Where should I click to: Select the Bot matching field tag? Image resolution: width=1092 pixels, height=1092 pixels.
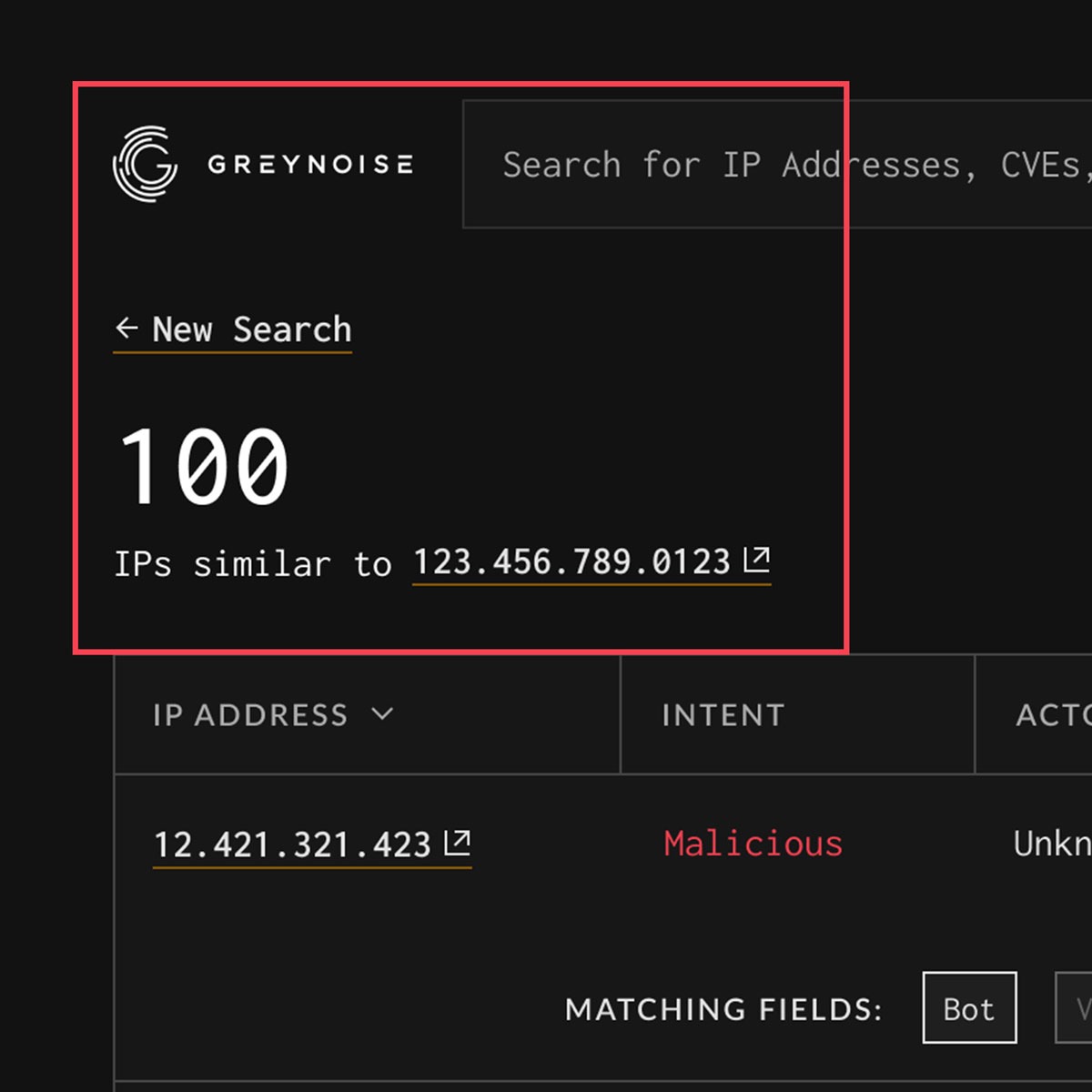click(x=969, y=1008)
